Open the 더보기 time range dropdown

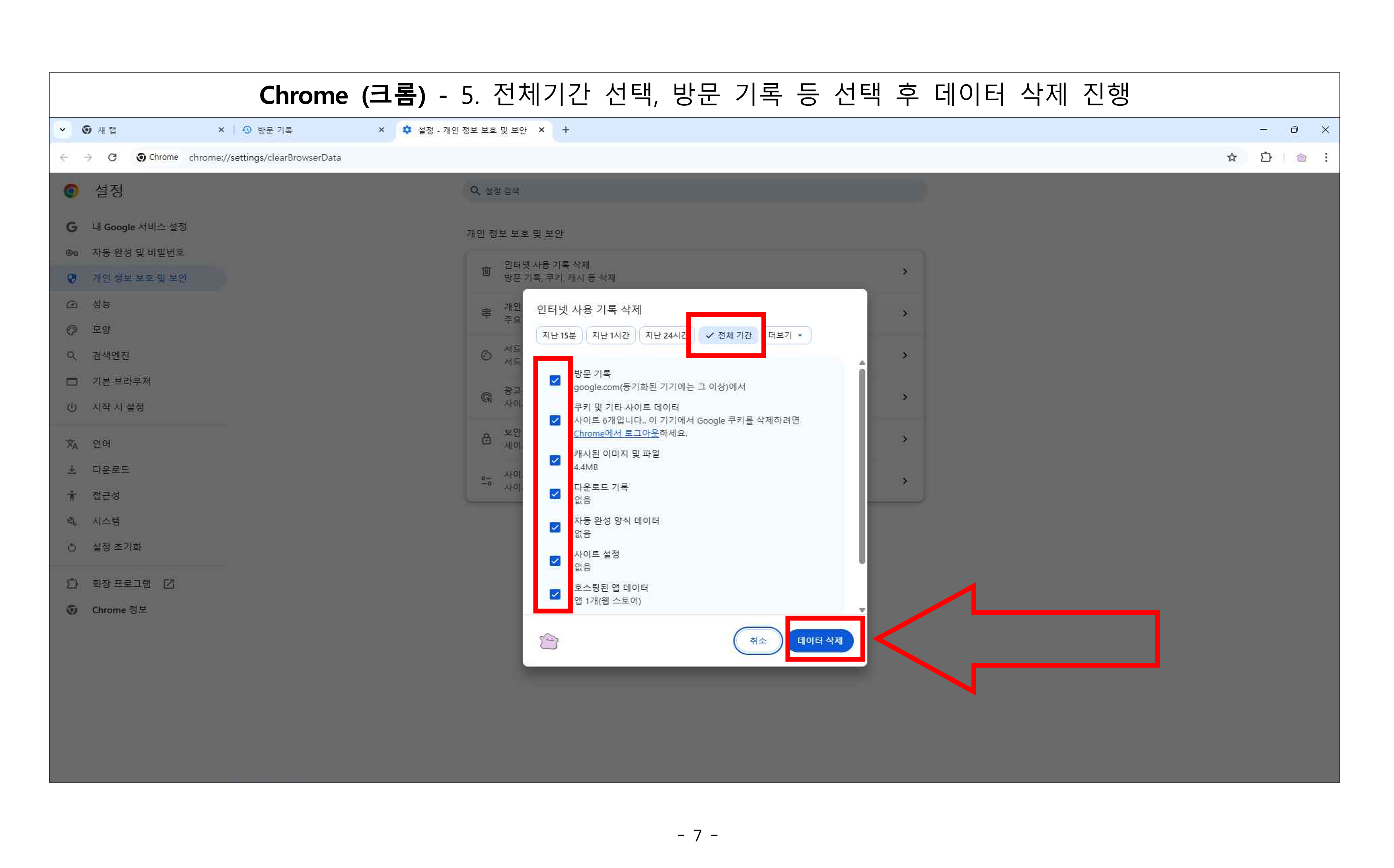(787, 335)
